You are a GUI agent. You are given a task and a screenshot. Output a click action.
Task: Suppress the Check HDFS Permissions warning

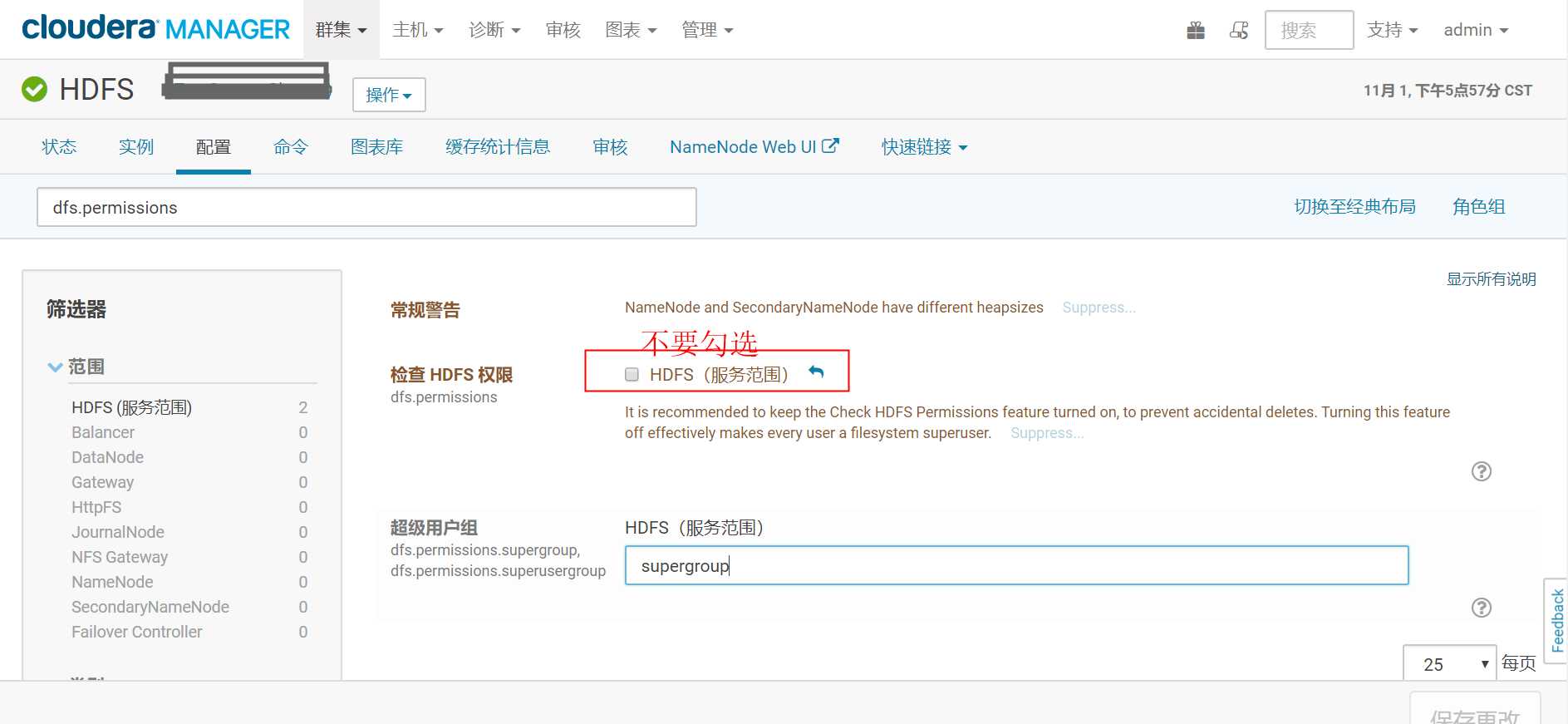click(1047, 433)
